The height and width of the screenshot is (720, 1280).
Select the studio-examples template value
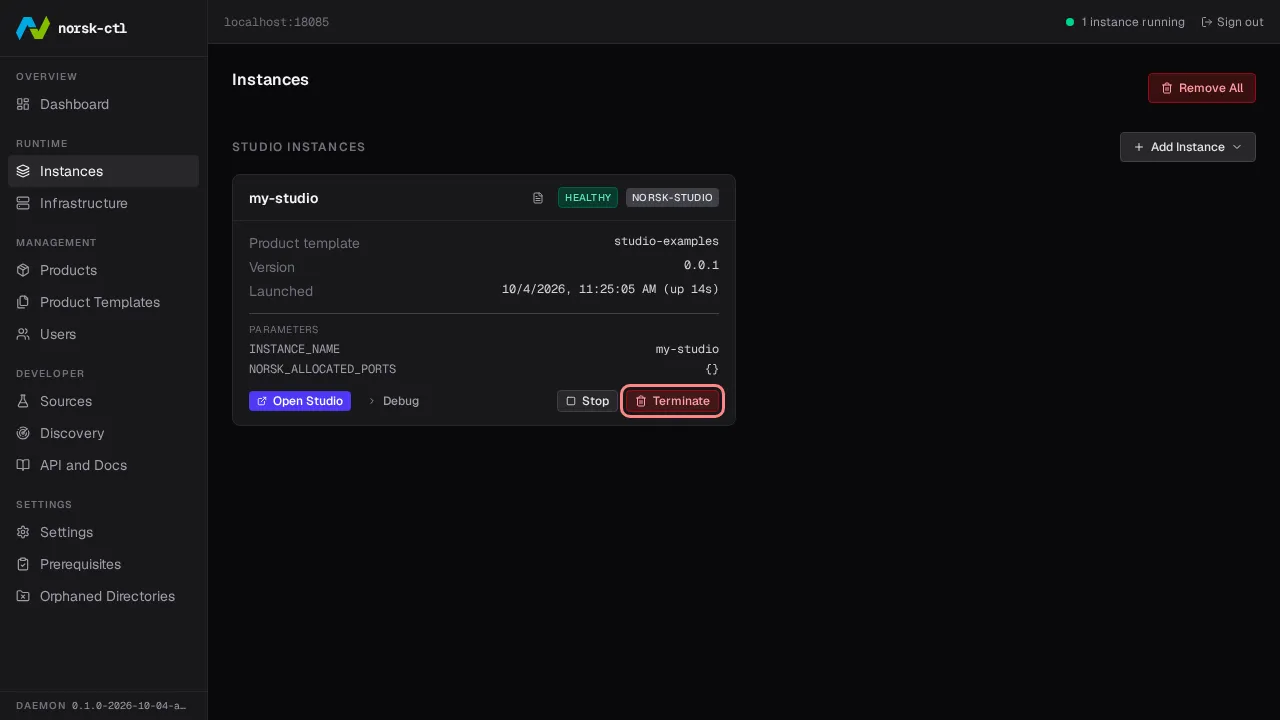(666, 242)
